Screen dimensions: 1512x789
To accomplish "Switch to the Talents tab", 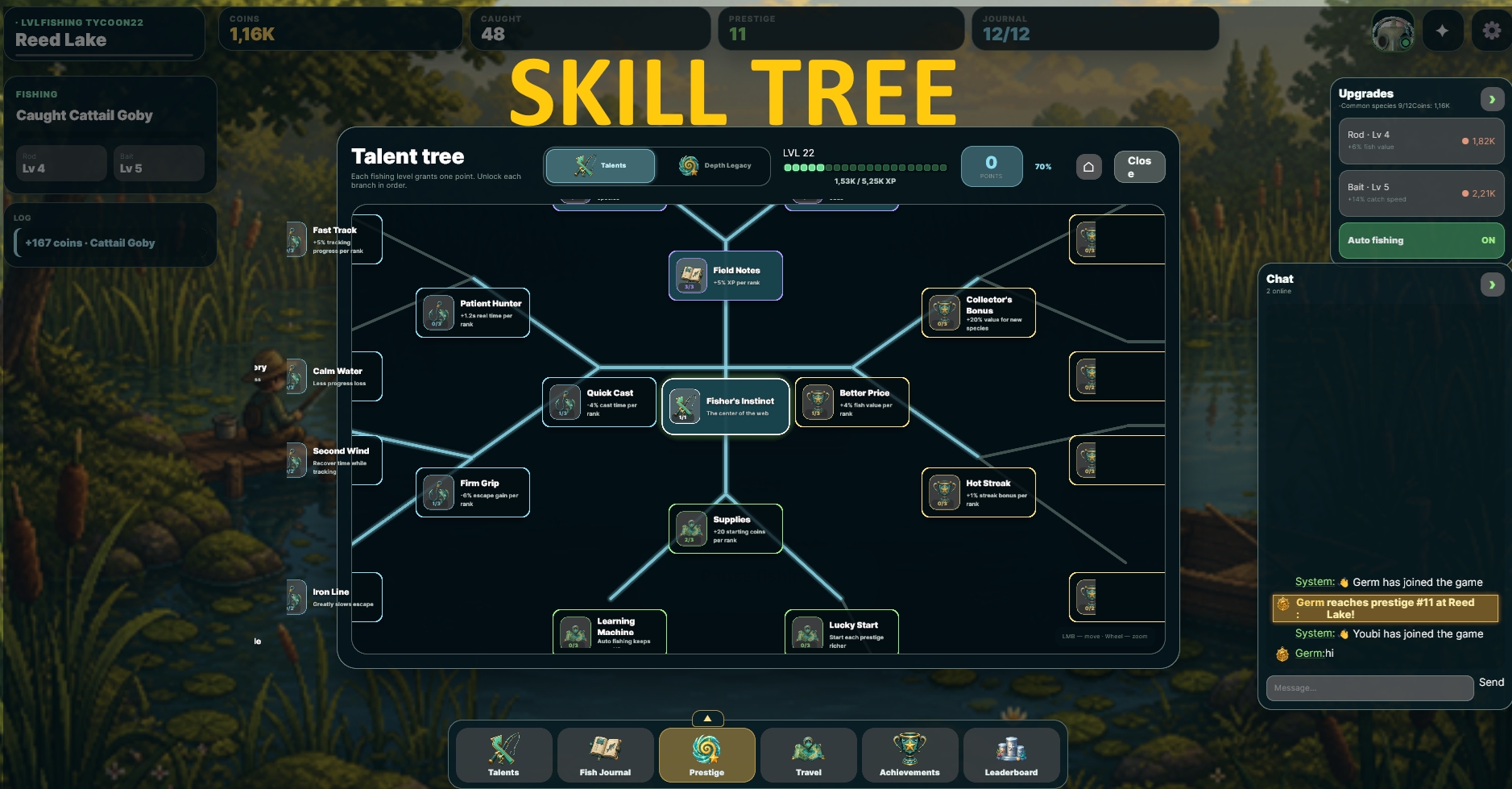I will (600, 166).
